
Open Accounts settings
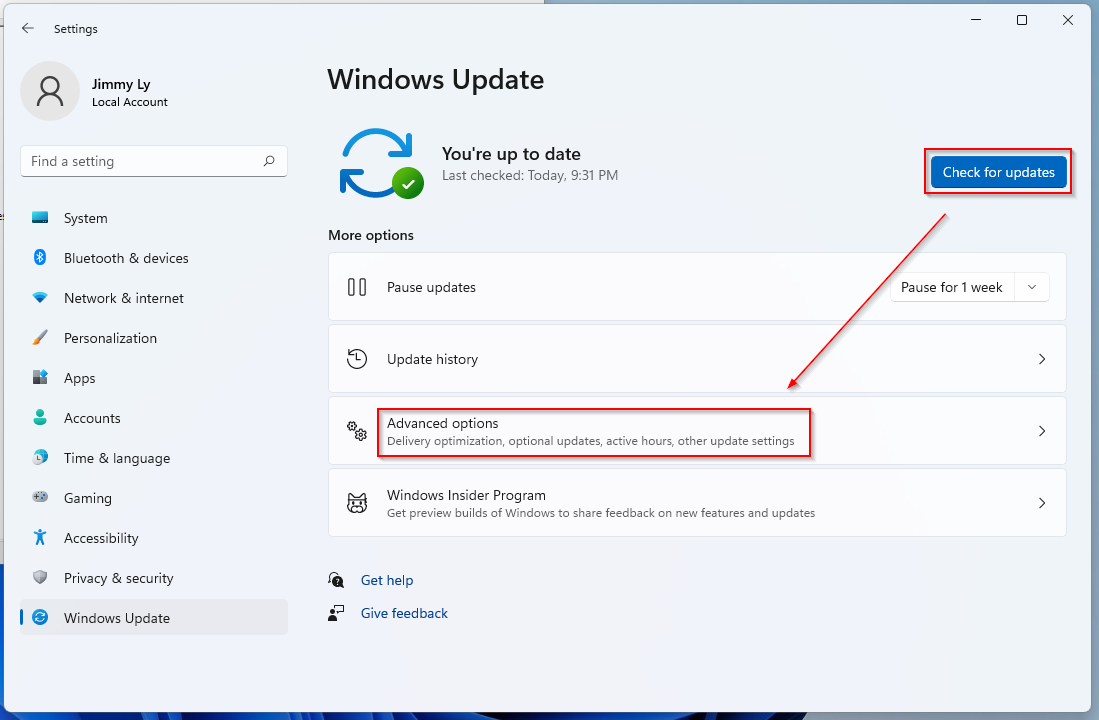click(x=153, y=417)
